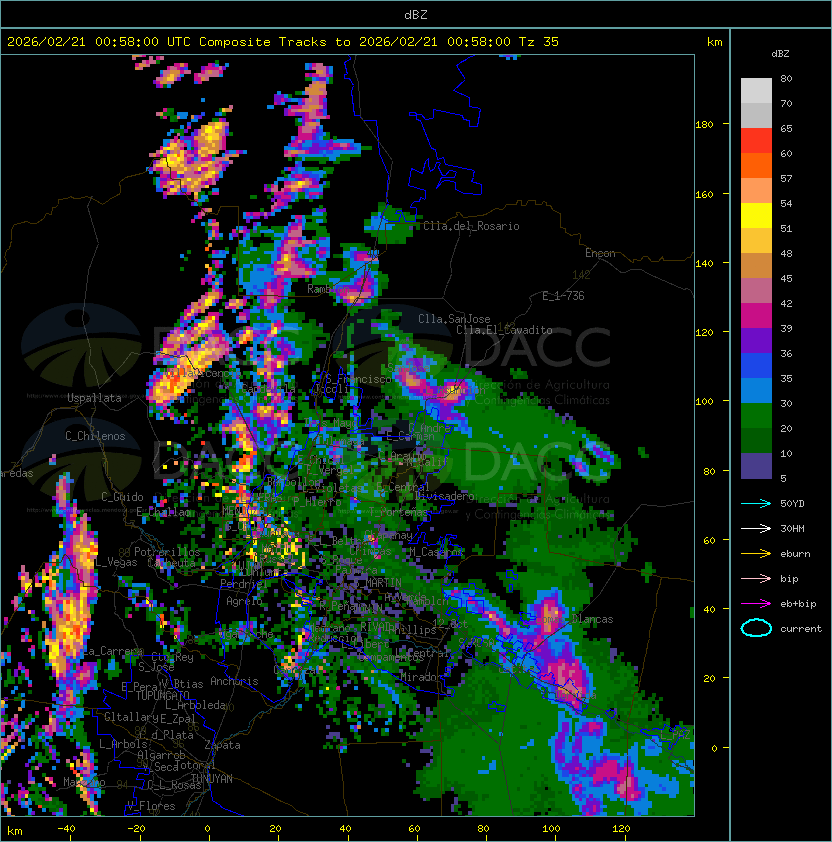Click the 'S_MARTIN' map label
The height and width of the screenshot is (842, 832).
378,582
